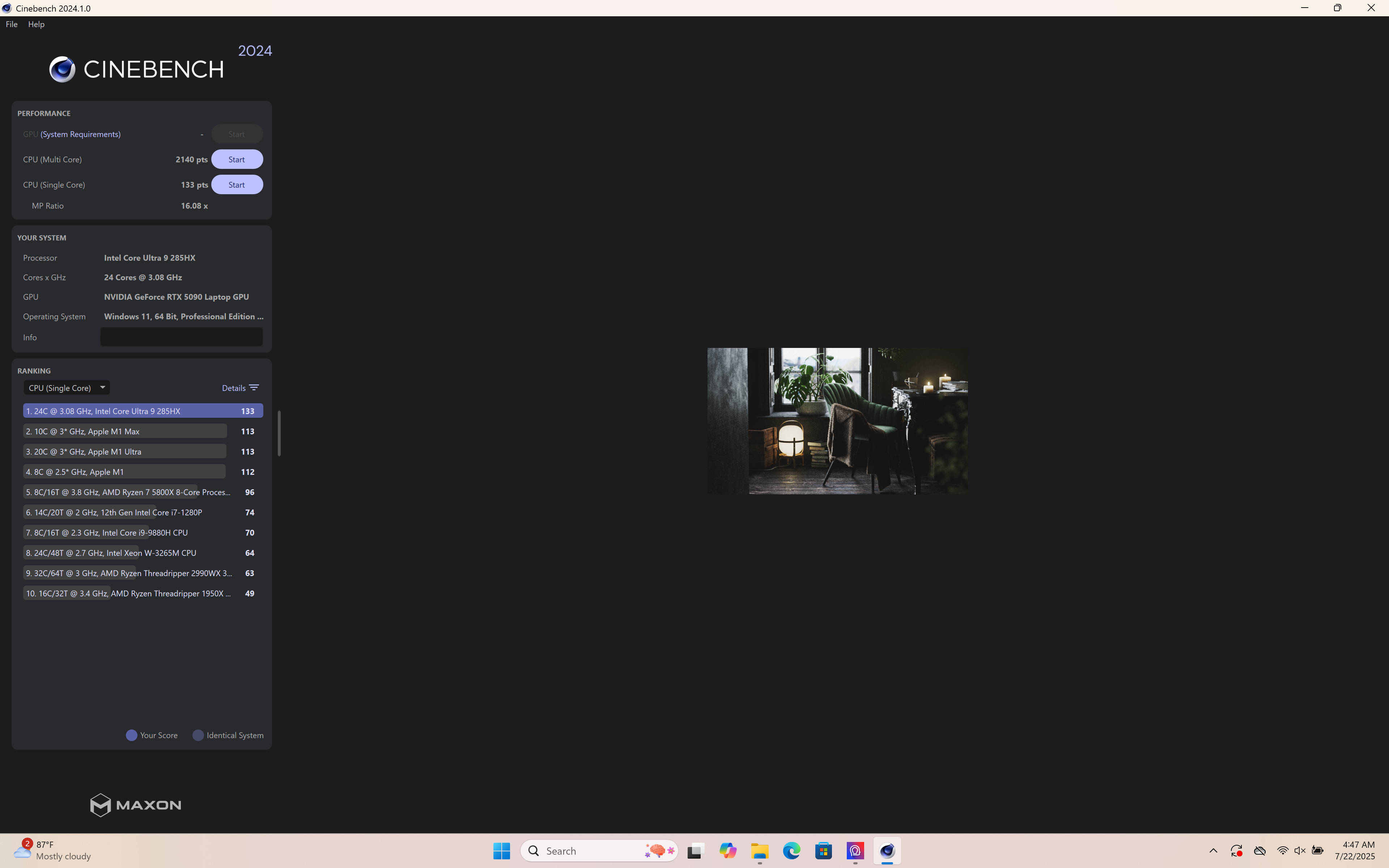Open Microsoft Edge from the taskbar
This screenshot has width=1389, height=868.
click(791, 851)
